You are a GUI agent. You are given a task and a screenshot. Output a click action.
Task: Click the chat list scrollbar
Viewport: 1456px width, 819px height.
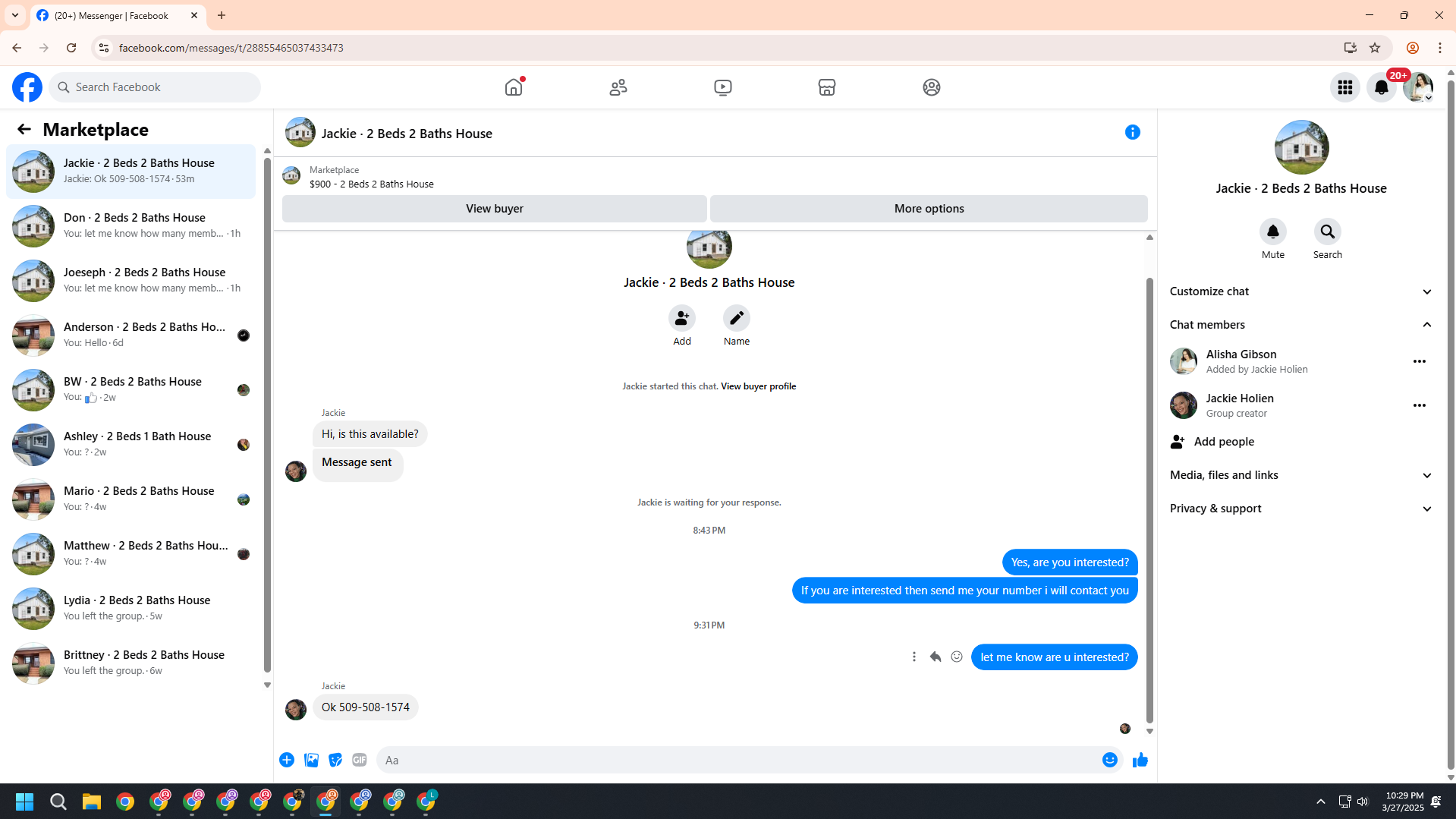[x=267, y=414]
